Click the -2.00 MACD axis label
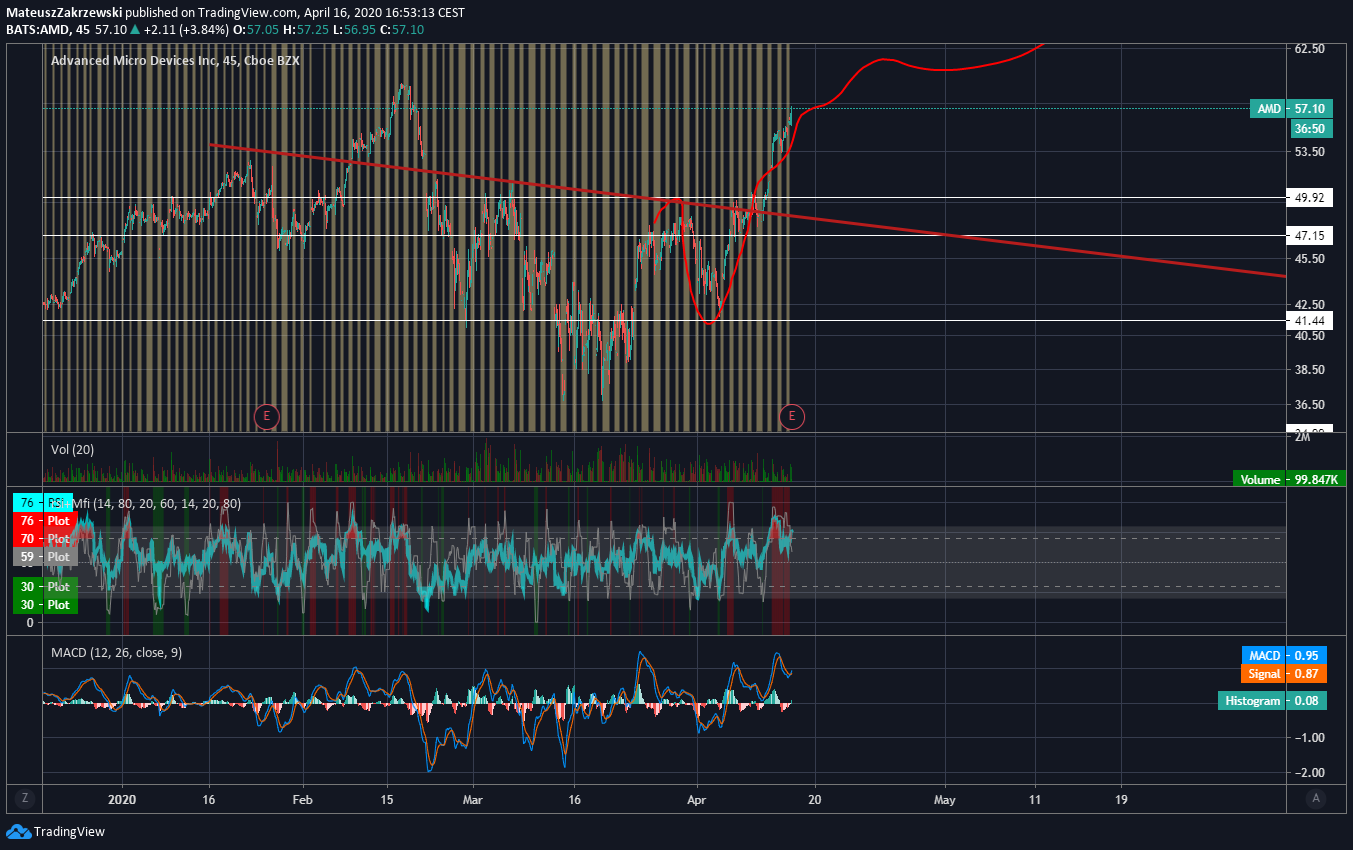This screenshot has height=850, width=1353. pos(1308,773)
